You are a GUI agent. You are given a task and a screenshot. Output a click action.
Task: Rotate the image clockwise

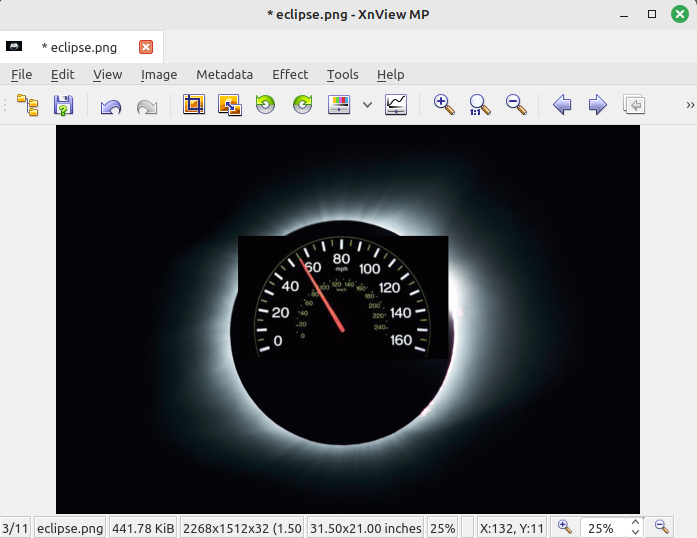(302, 105)
